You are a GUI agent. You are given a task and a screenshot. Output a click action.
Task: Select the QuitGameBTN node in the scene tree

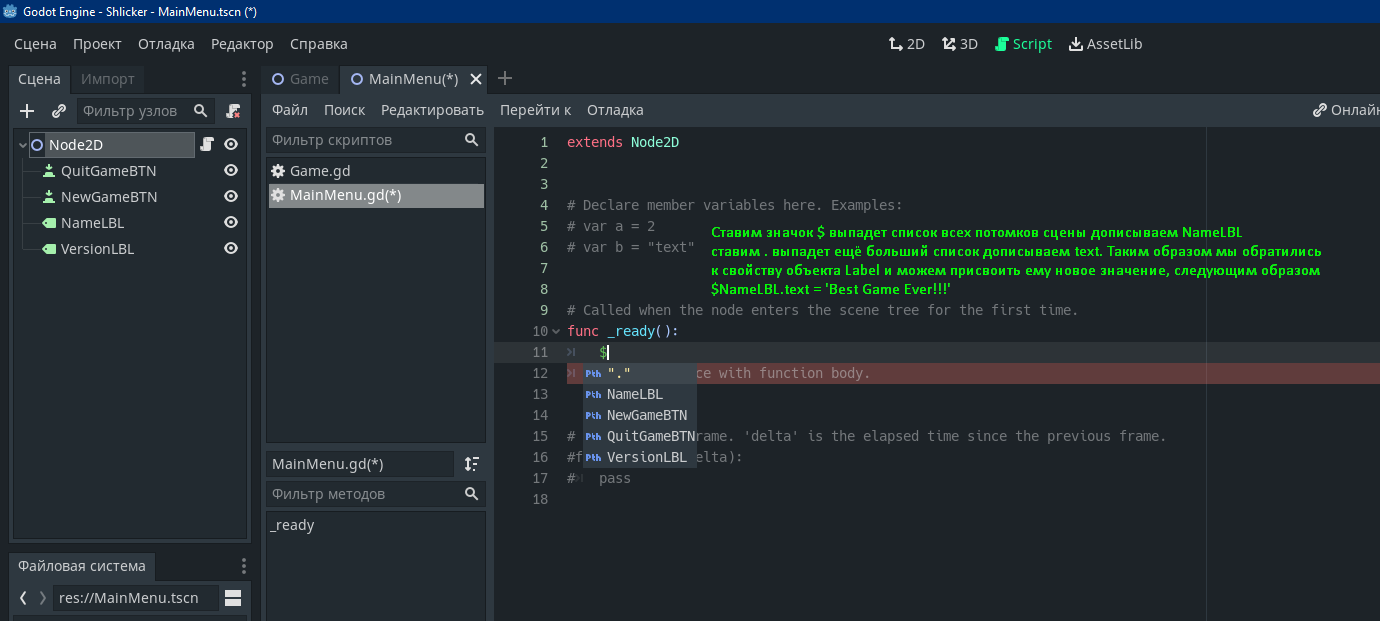coord(108,171)
